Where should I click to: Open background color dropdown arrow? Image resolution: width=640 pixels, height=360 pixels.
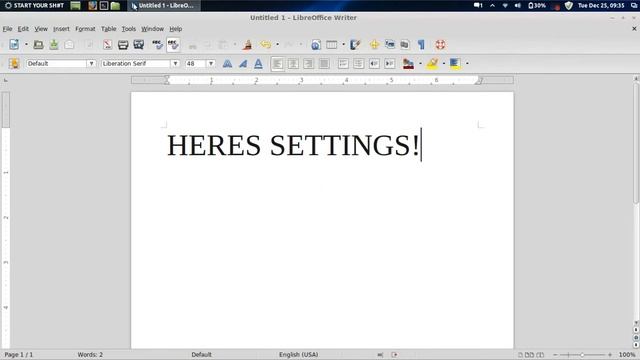click(x=467, y=64)
